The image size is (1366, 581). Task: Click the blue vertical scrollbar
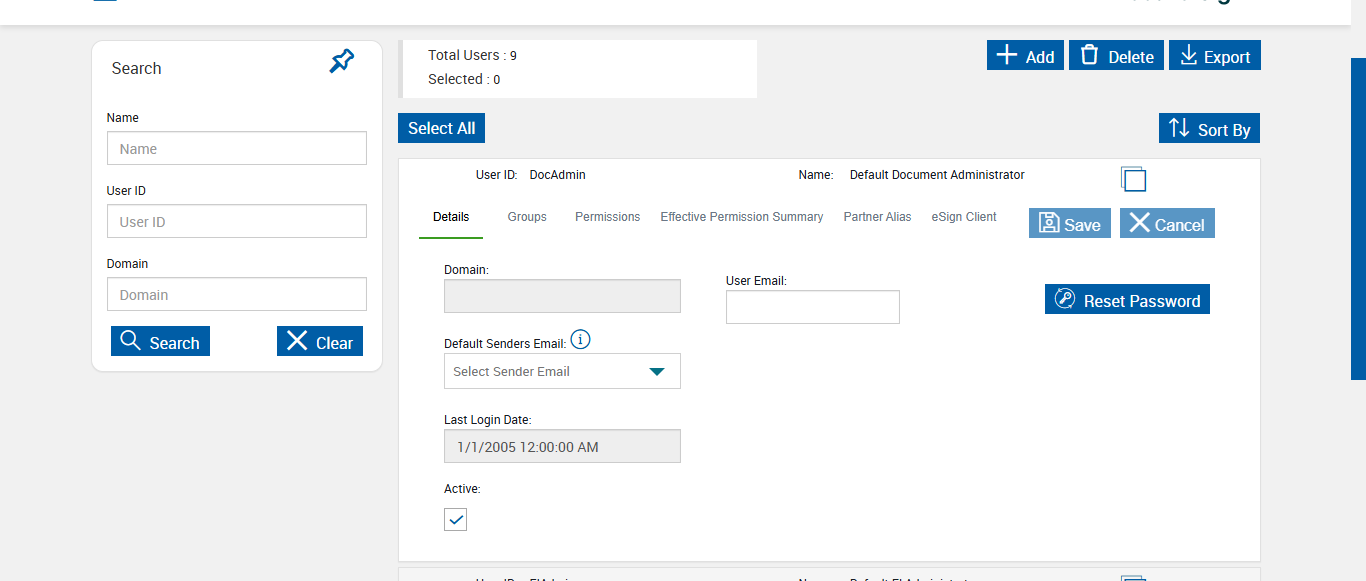1358,219
